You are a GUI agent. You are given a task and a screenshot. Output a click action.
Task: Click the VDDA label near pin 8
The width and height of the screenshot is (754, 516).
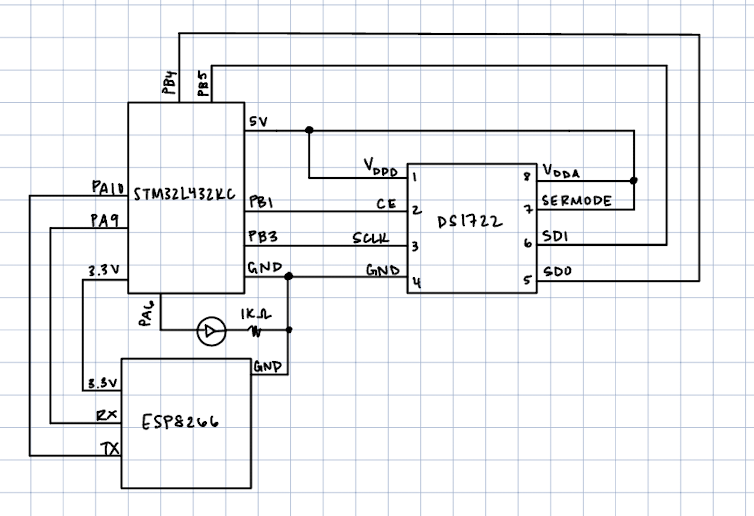[x=561, y=171]
